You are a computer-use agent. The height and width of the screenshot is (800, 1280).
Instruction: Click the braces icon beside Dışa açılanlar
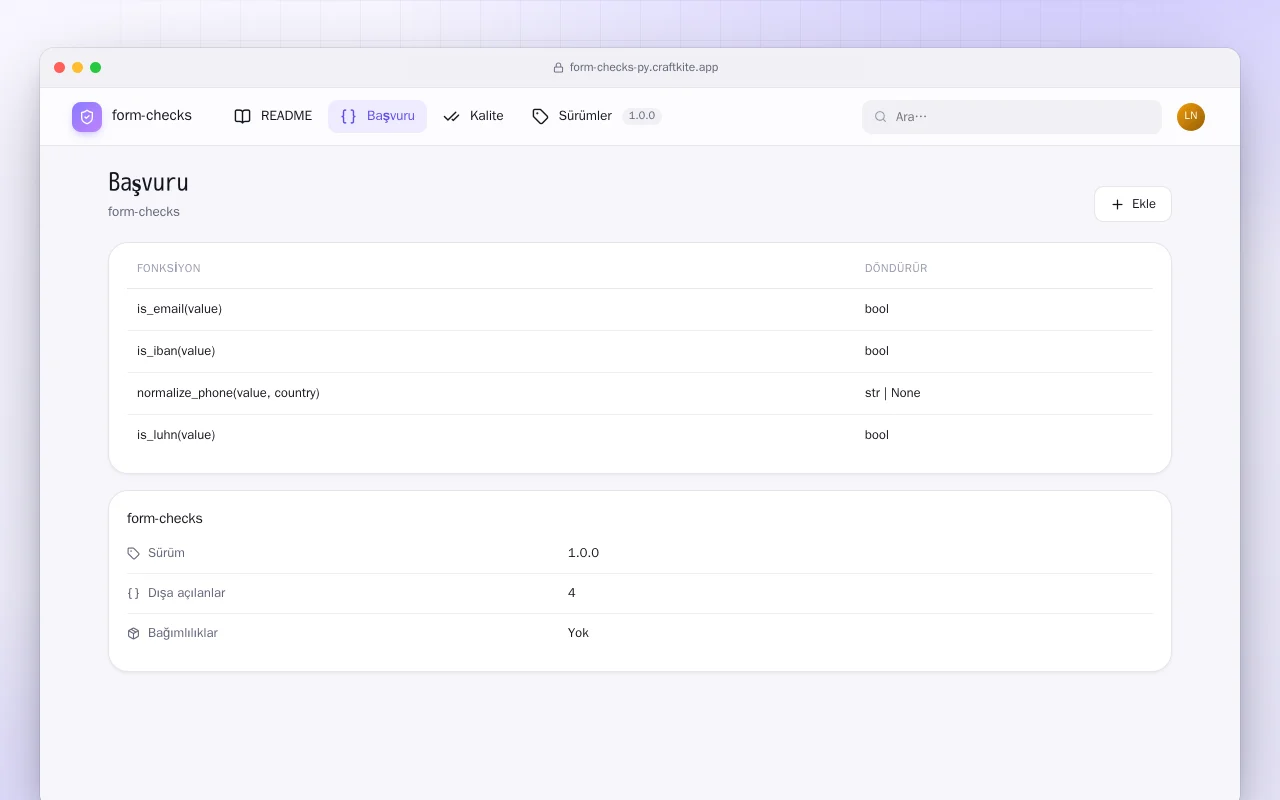pyautogui.click(x=134, y=593)
